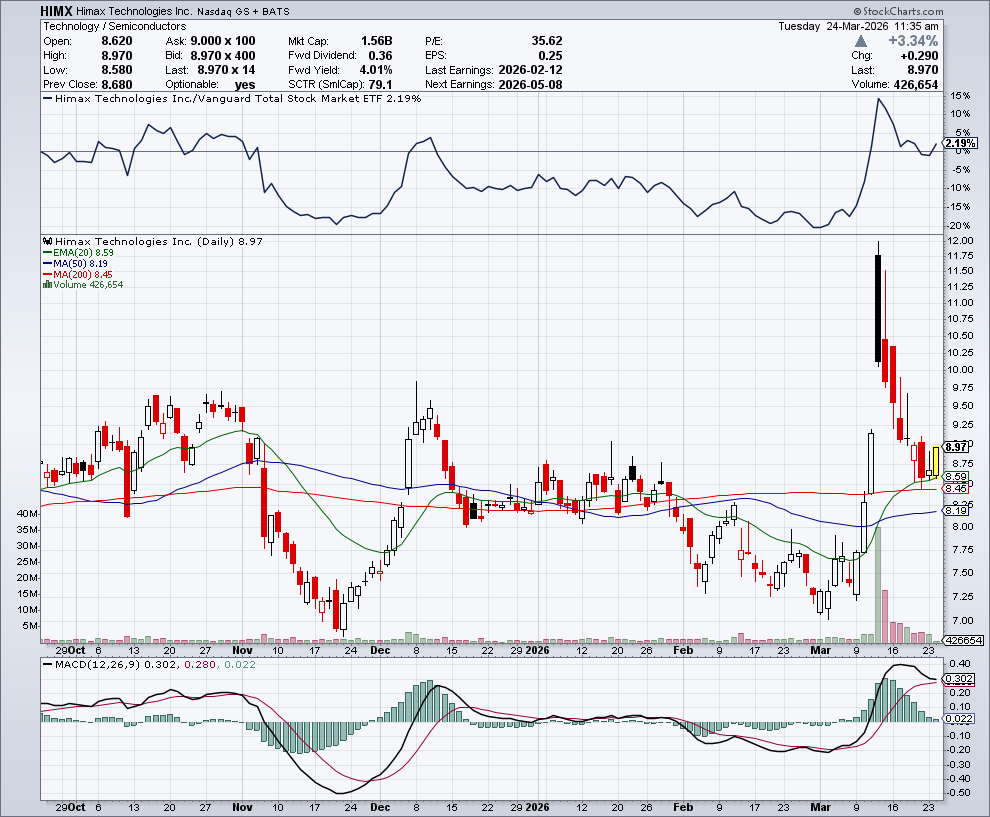Image resolution: width=990 pixels, height=817 pixels.
Task: Click the Optionable yes value
Action: [x=245, y=85]
